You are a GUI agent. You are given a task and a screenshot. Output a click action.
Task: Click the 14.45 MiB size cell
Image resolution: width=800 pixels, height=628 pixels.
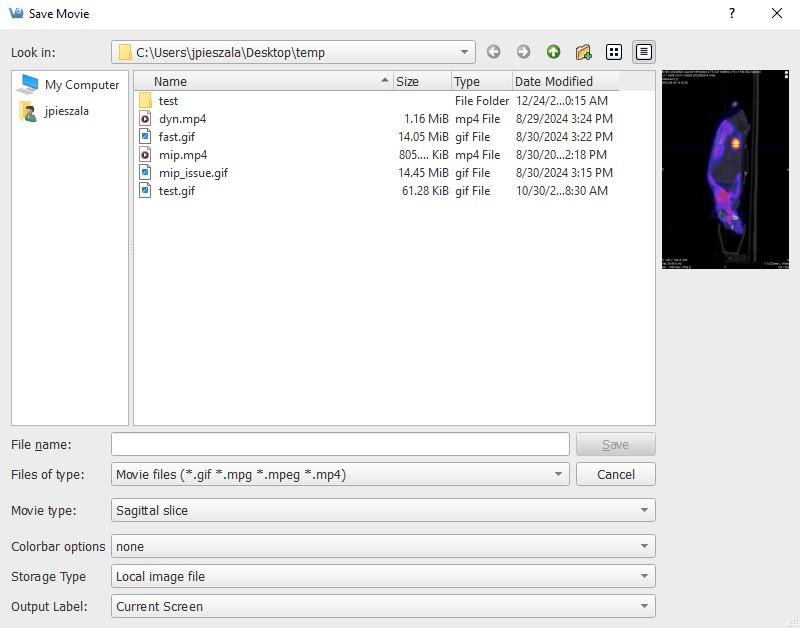click(423, 173)
